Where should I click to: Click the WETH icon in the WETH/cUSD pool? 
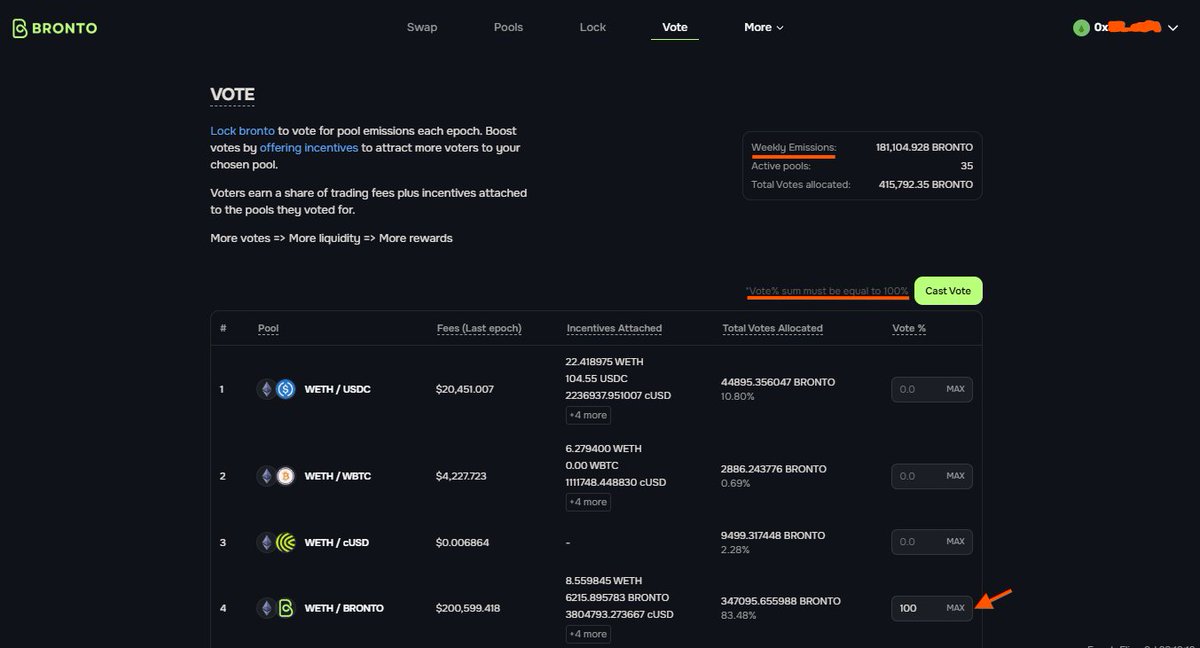265,542
